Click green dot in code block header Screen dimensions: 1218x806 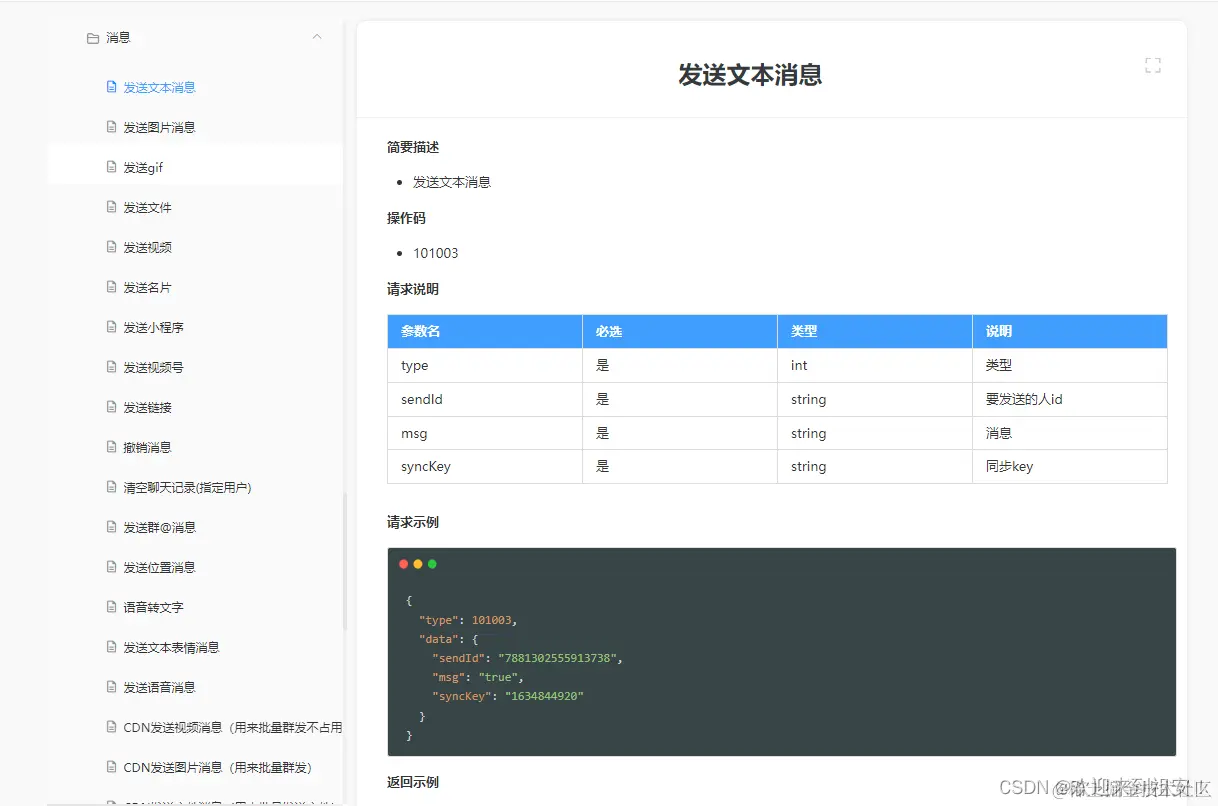coord(432,564)
